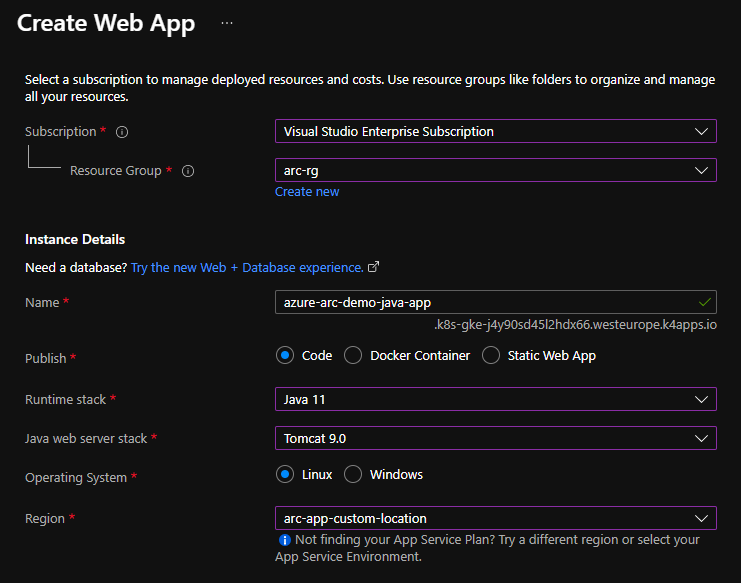Screen dimensions: 741x583
Task: Open the ellipsis menu beside Create Web App
Action: [x=227, y=23]
